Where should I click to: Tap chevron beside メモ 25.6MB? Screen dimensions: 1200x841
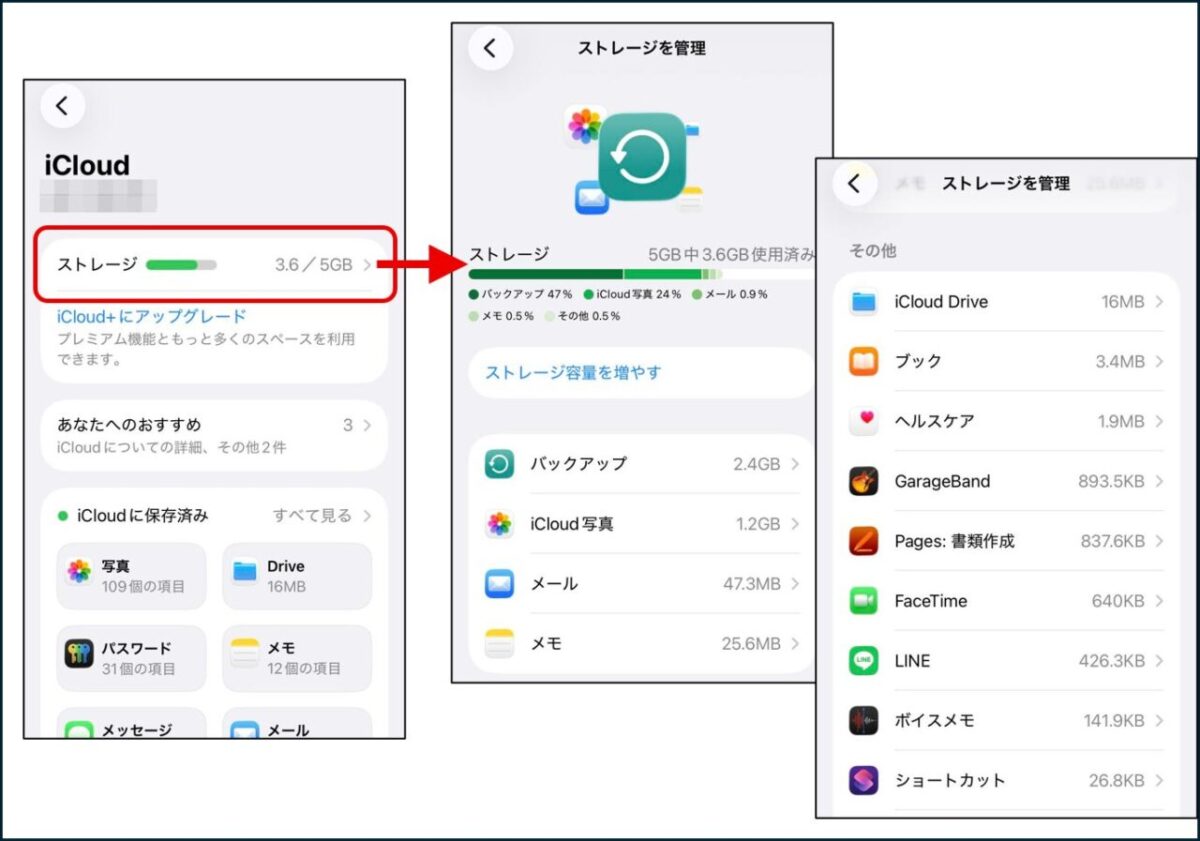(x=795, y=644)
